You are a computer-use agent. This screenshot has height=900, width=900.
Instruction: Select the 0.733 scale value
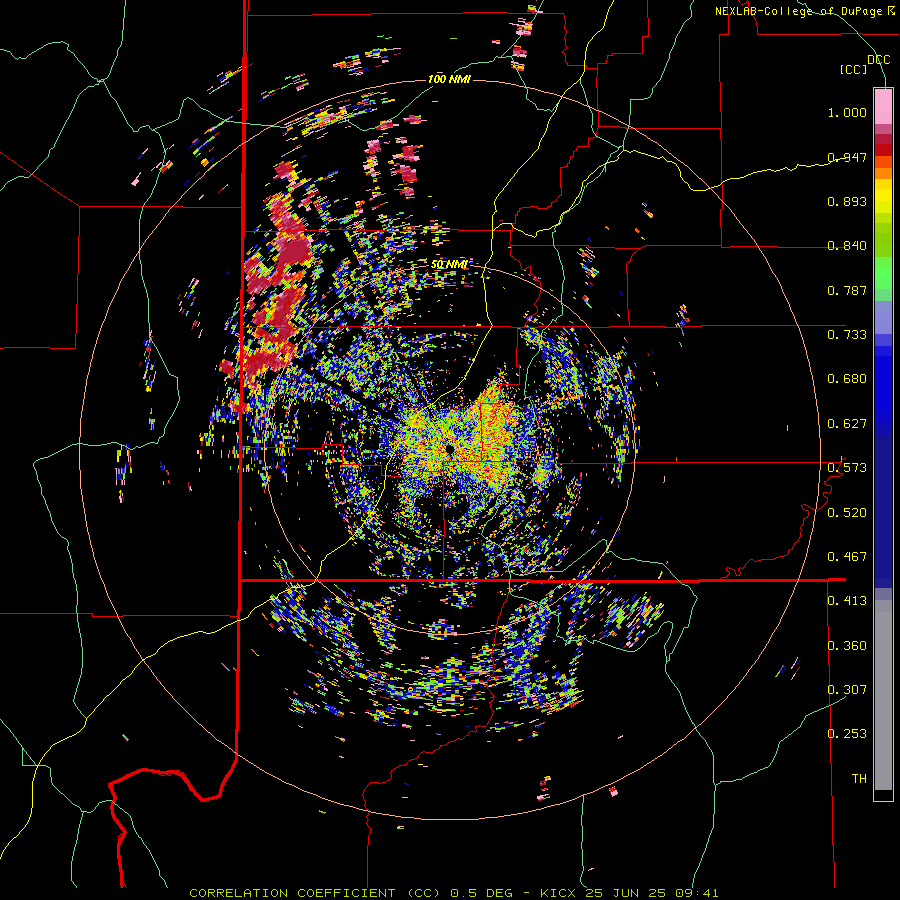pyautogui.click(x=847, y=335)
